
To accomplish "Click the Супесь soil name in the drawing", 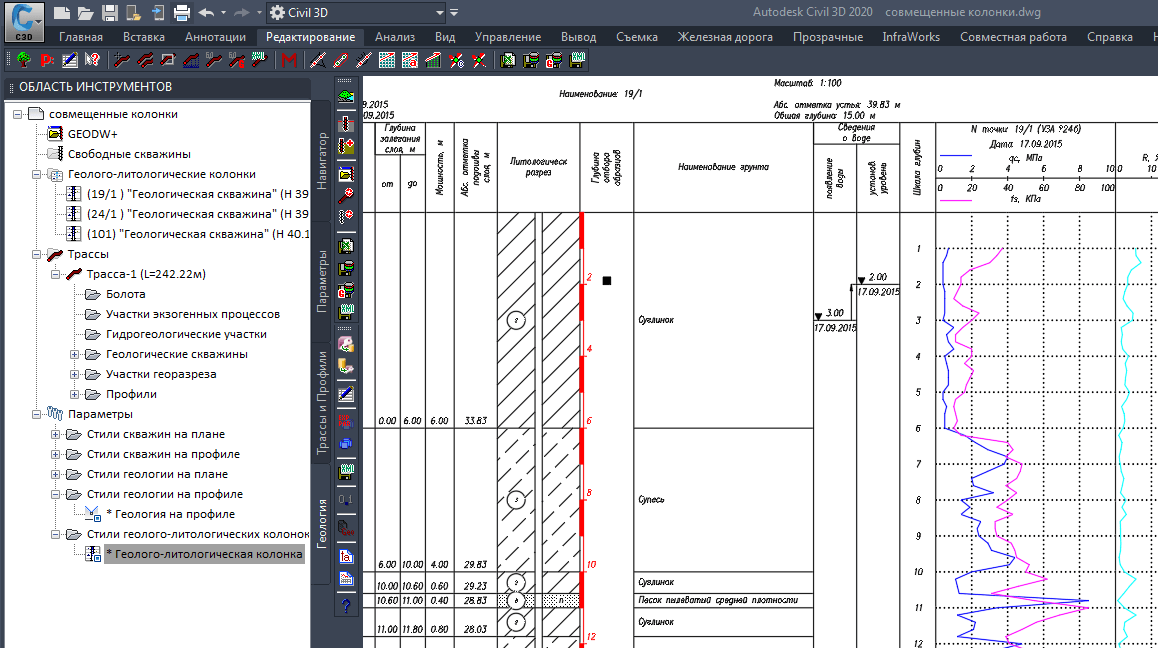I will tap(651, 499).
